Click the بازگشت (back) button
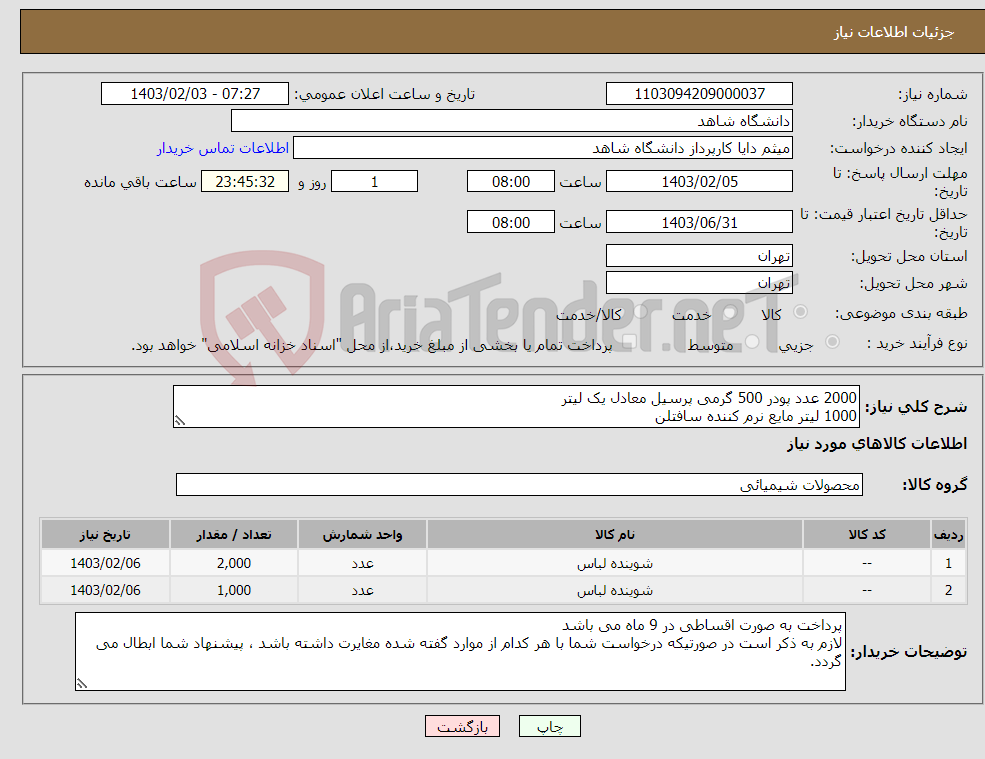The image size is (985, 759). point(462,726)
